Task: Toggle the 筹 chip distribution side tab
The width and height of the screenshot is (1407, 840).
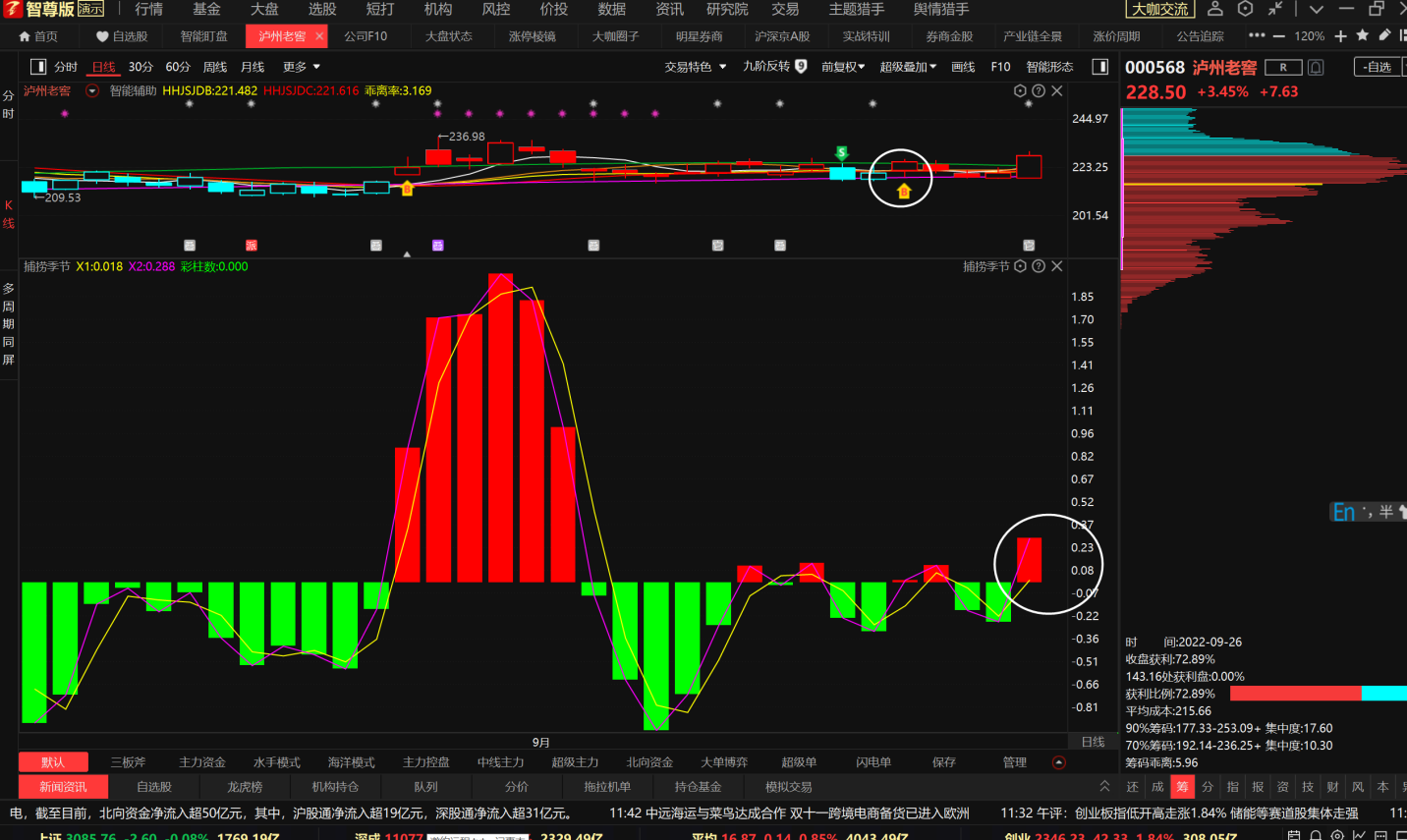Action: (1183, 787)
